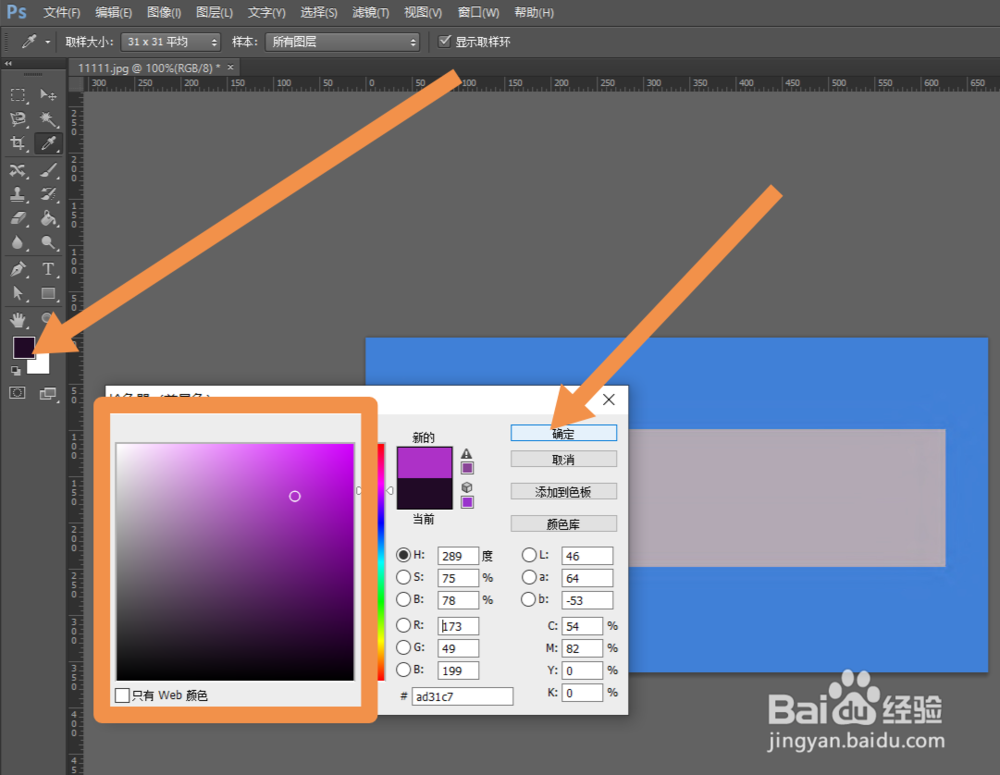Select the G green radio button
This screenshot has height=775, width=1000.
403,647
